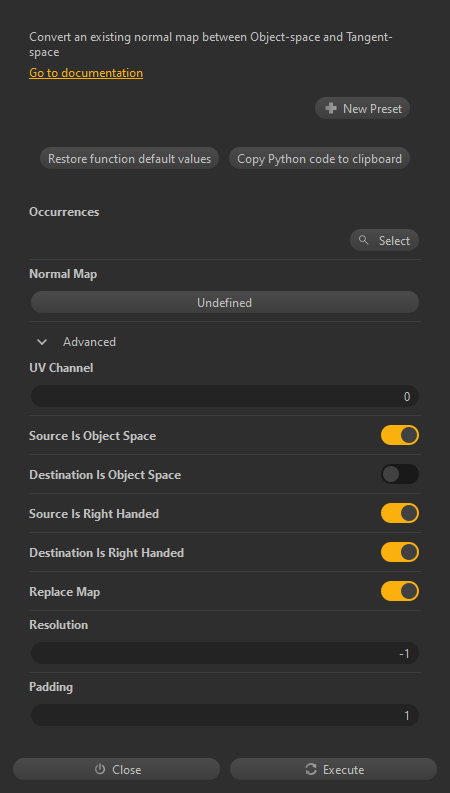Toggle Destination Is Right Handed off
This screenshot has width=450, height=793.
click(x=400, y=552)
